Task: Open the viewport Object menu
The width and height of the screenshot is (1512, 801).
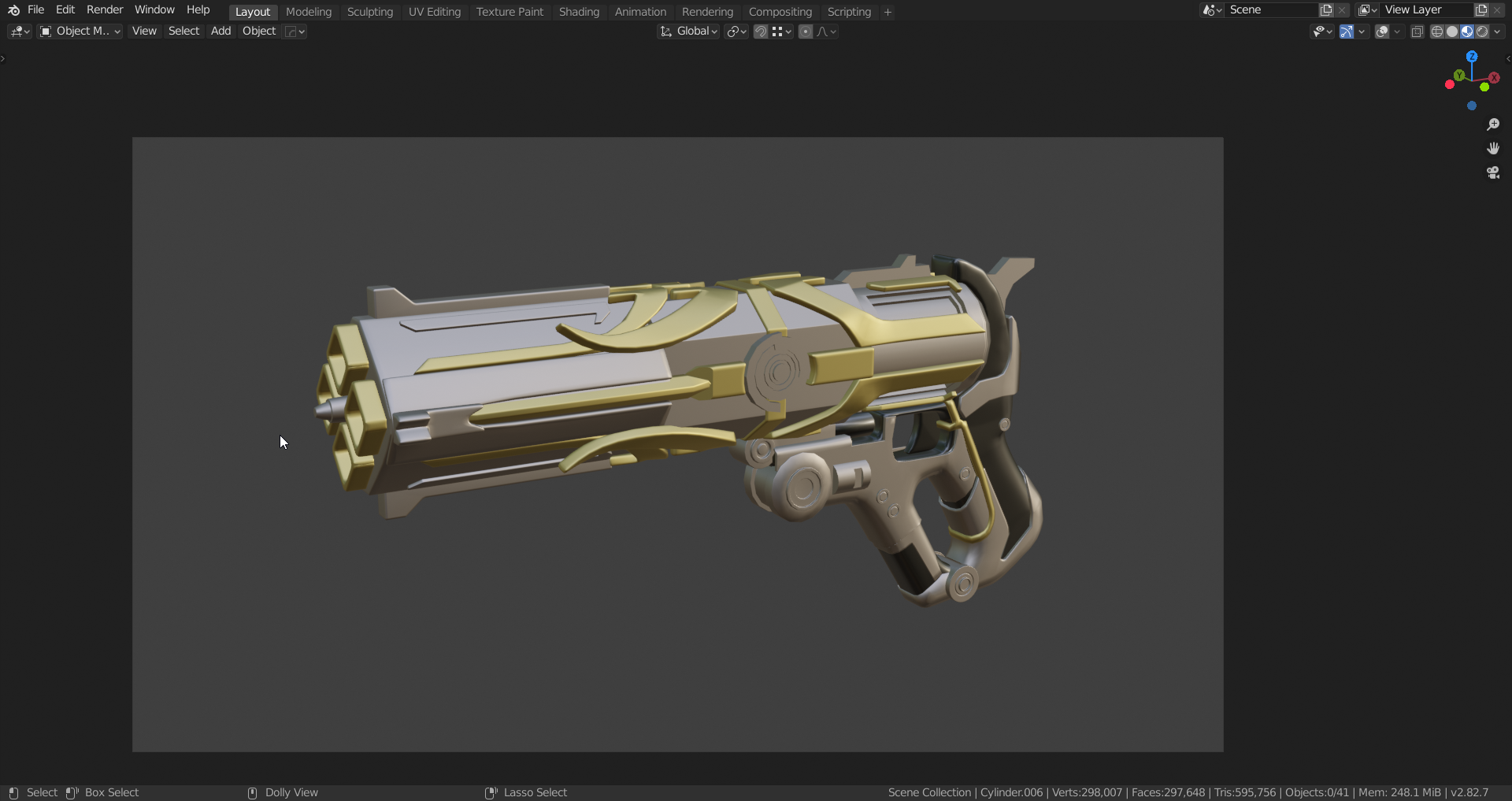Action: tap(259, 32)
